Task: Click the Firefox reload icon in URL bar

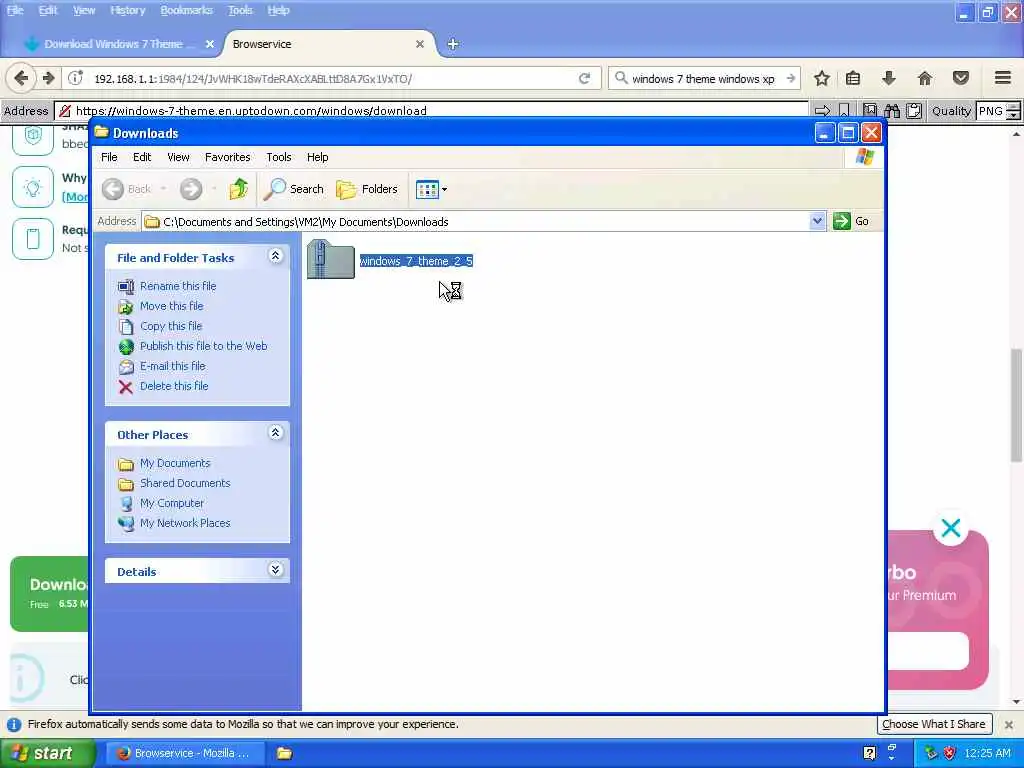Action: (x=584, y=78)
